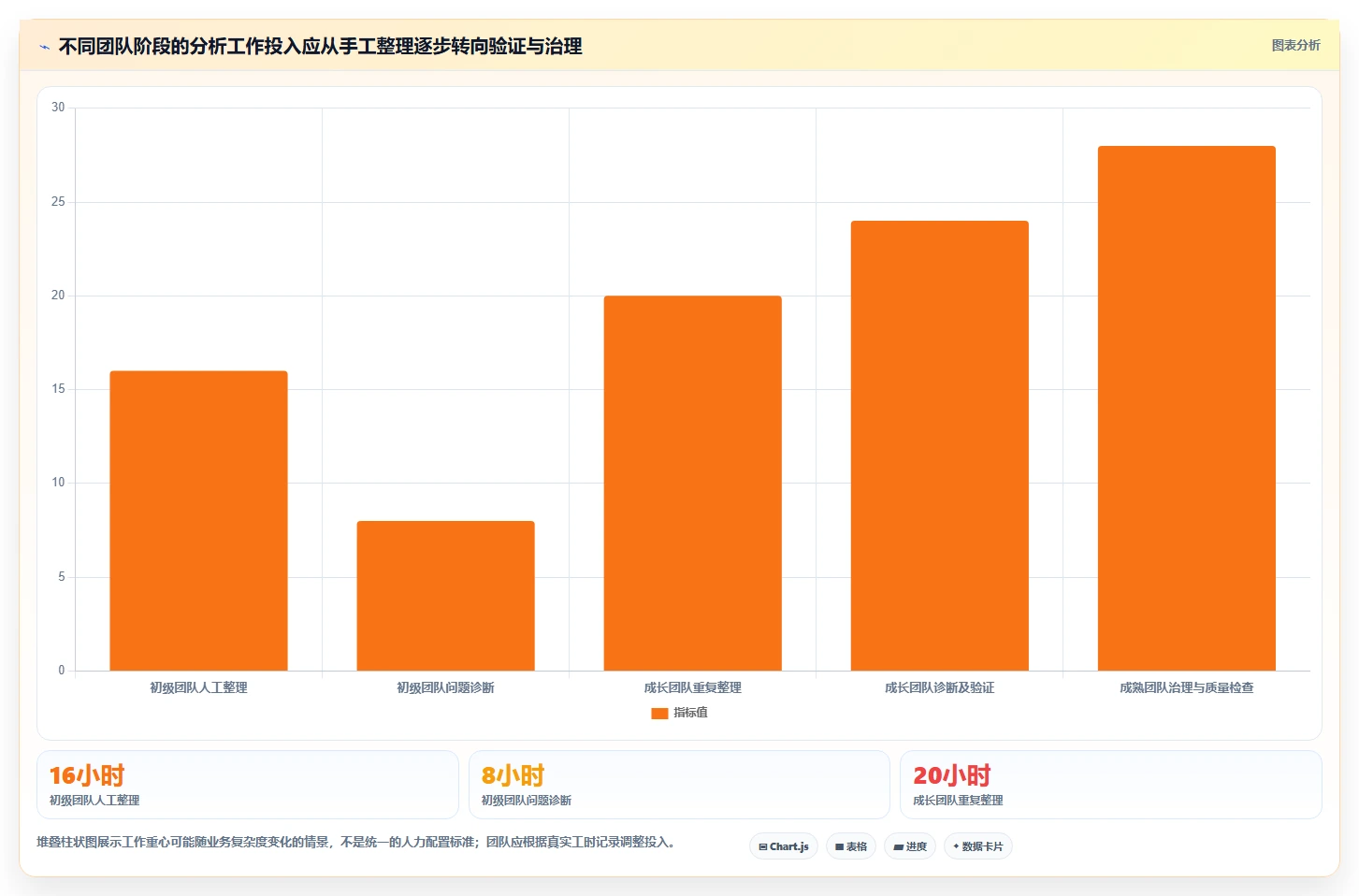
Task: Open the 20小时 data card
Action: coord(1111,785)
